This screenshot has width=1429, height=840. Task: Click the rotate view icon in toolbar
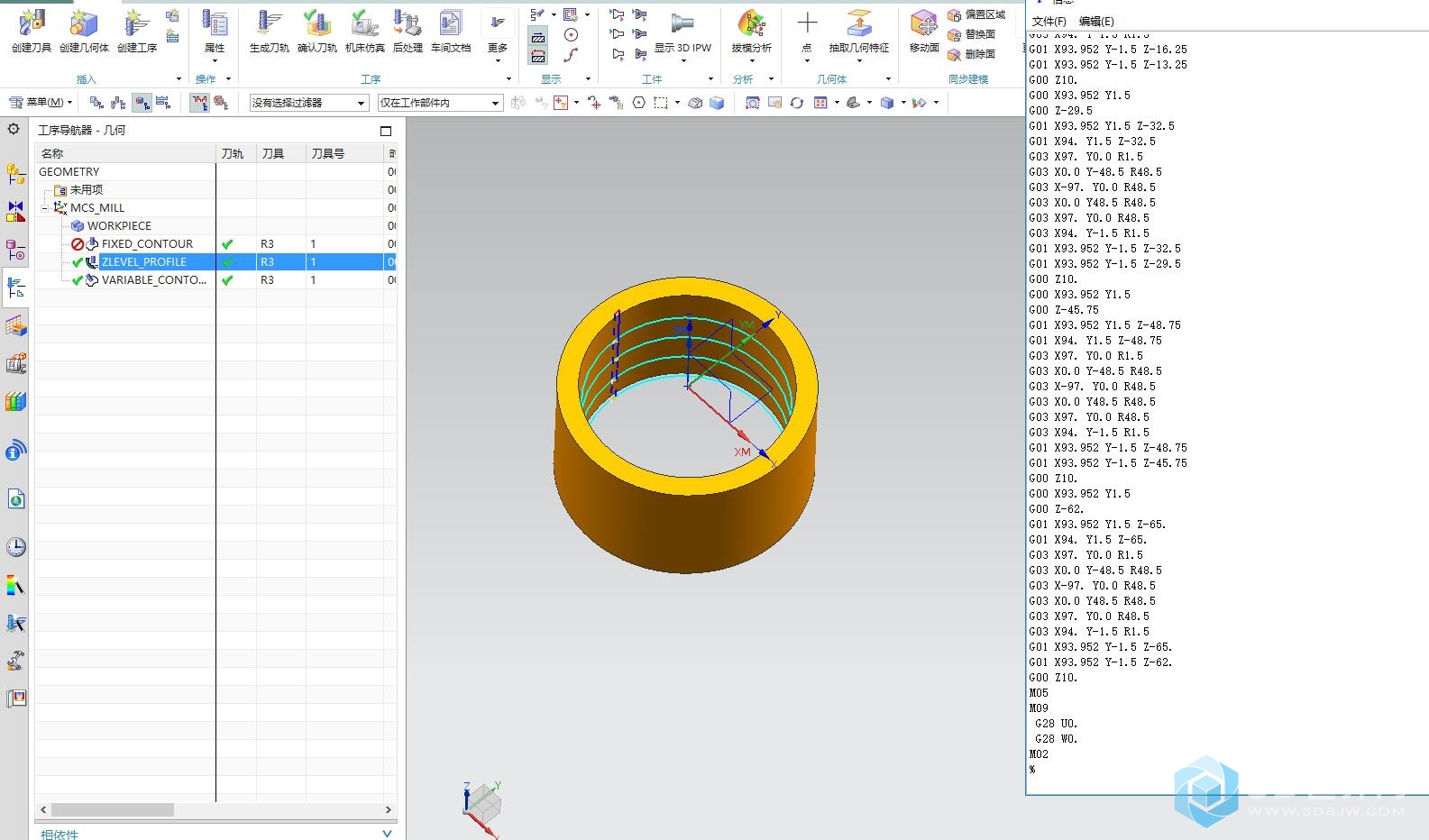[x=796, y=103]
